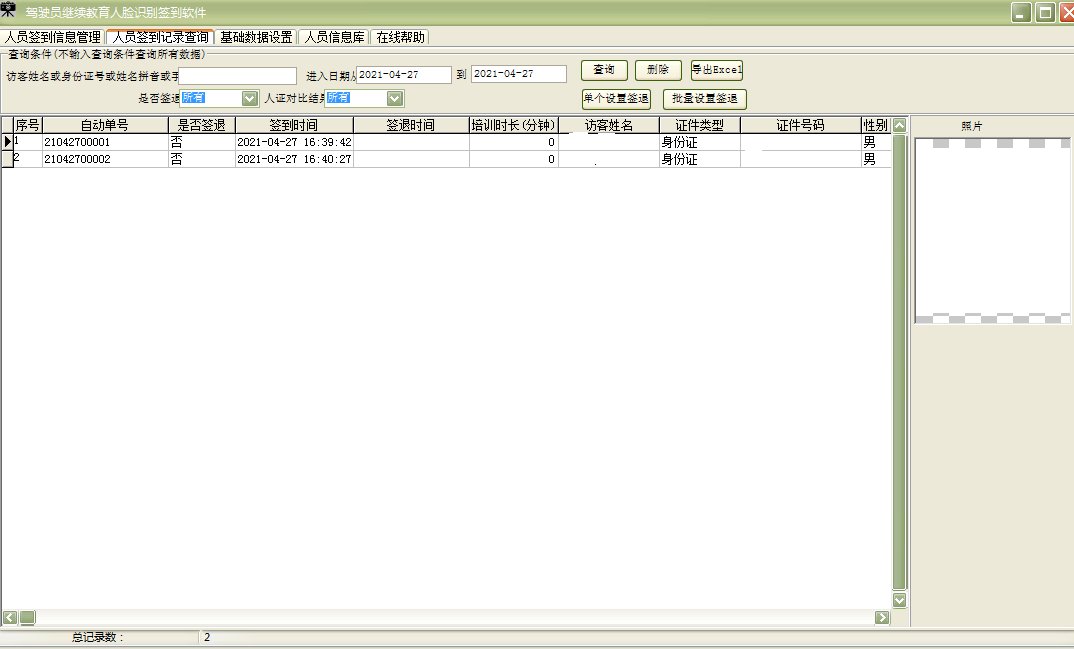The width and height of the screenshot is (1074, 649).
Task: Click 总记录数 value 2 in status bar
Action: [207, 637]
